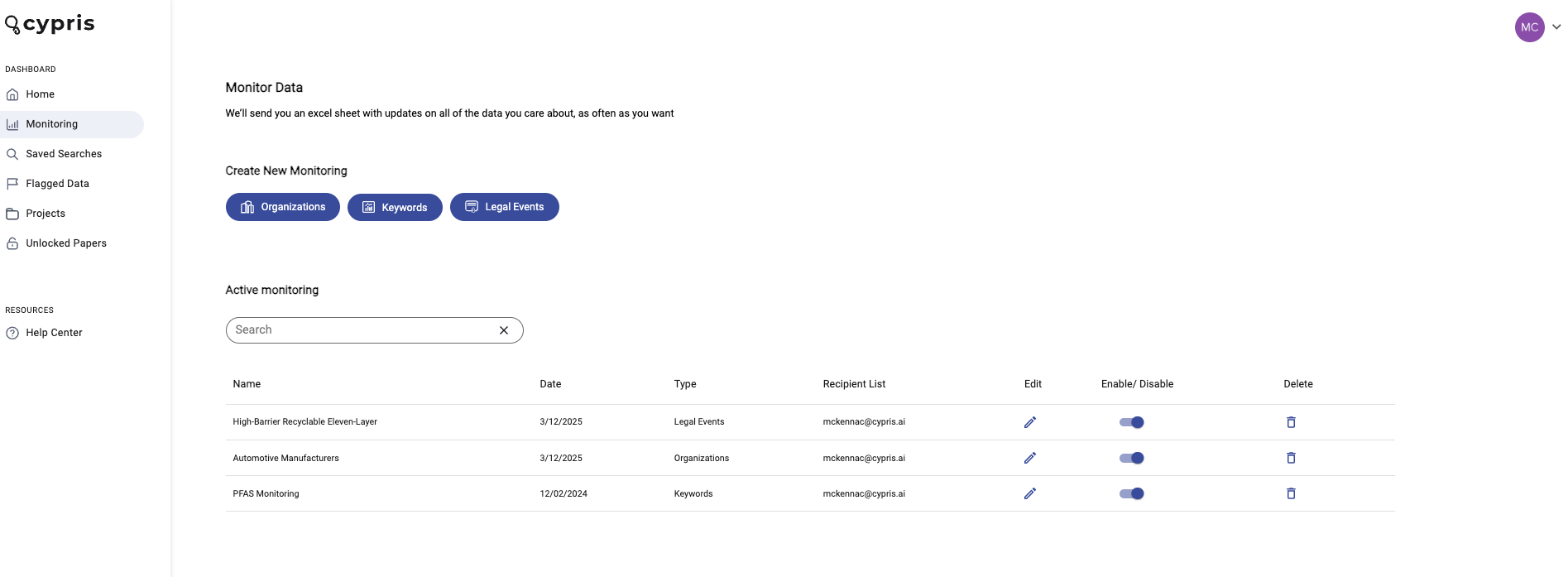This screenshot has height=577, width=1568.
Task: Click recipient email in Automotive Manufacturers row
Action: pos(864,458)
